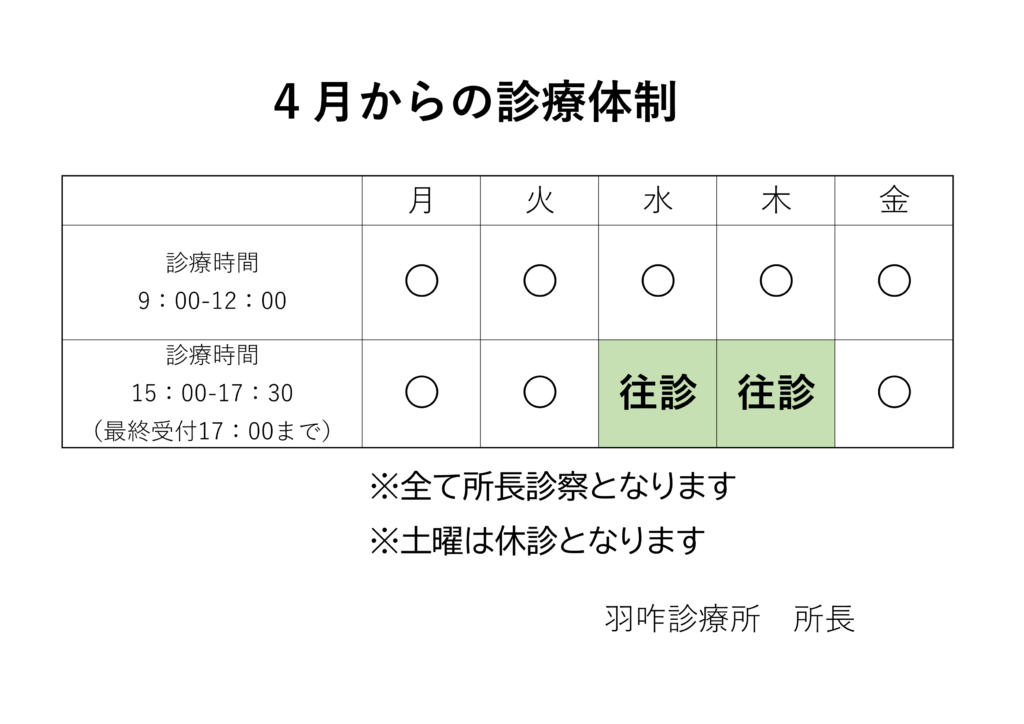The image size is (1024, 724).
Task: Click the Monday morning circle mark
Action: pos(422,282)
